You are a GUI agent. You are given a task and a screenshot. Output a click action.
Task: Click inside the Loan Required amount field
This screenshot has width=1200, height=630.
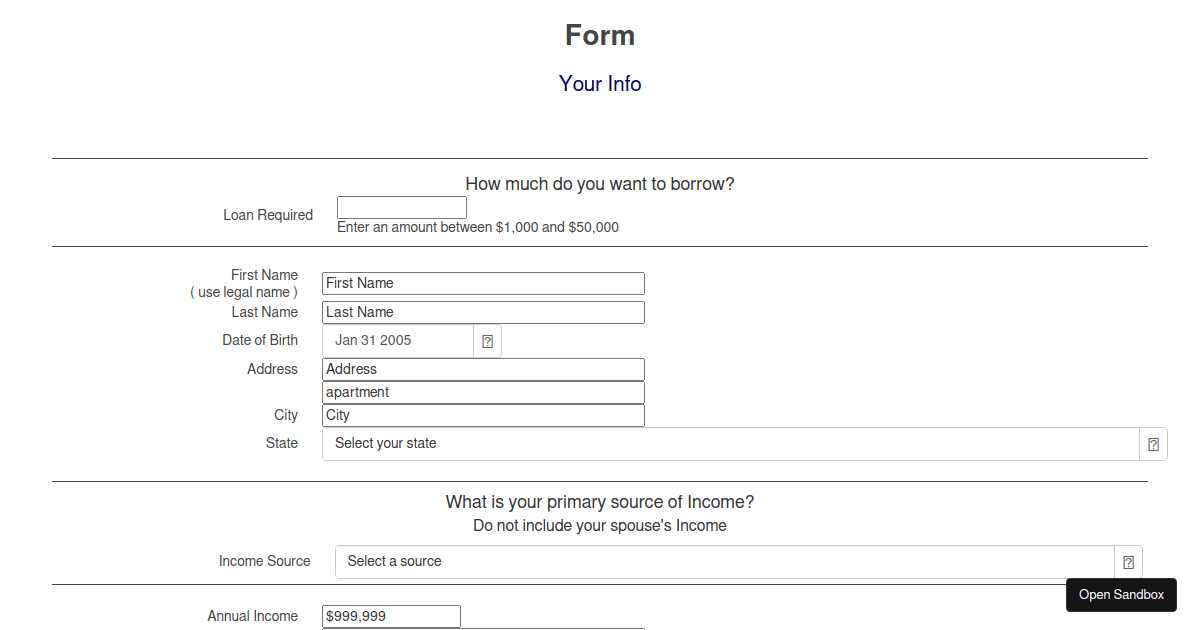point(401,207)
